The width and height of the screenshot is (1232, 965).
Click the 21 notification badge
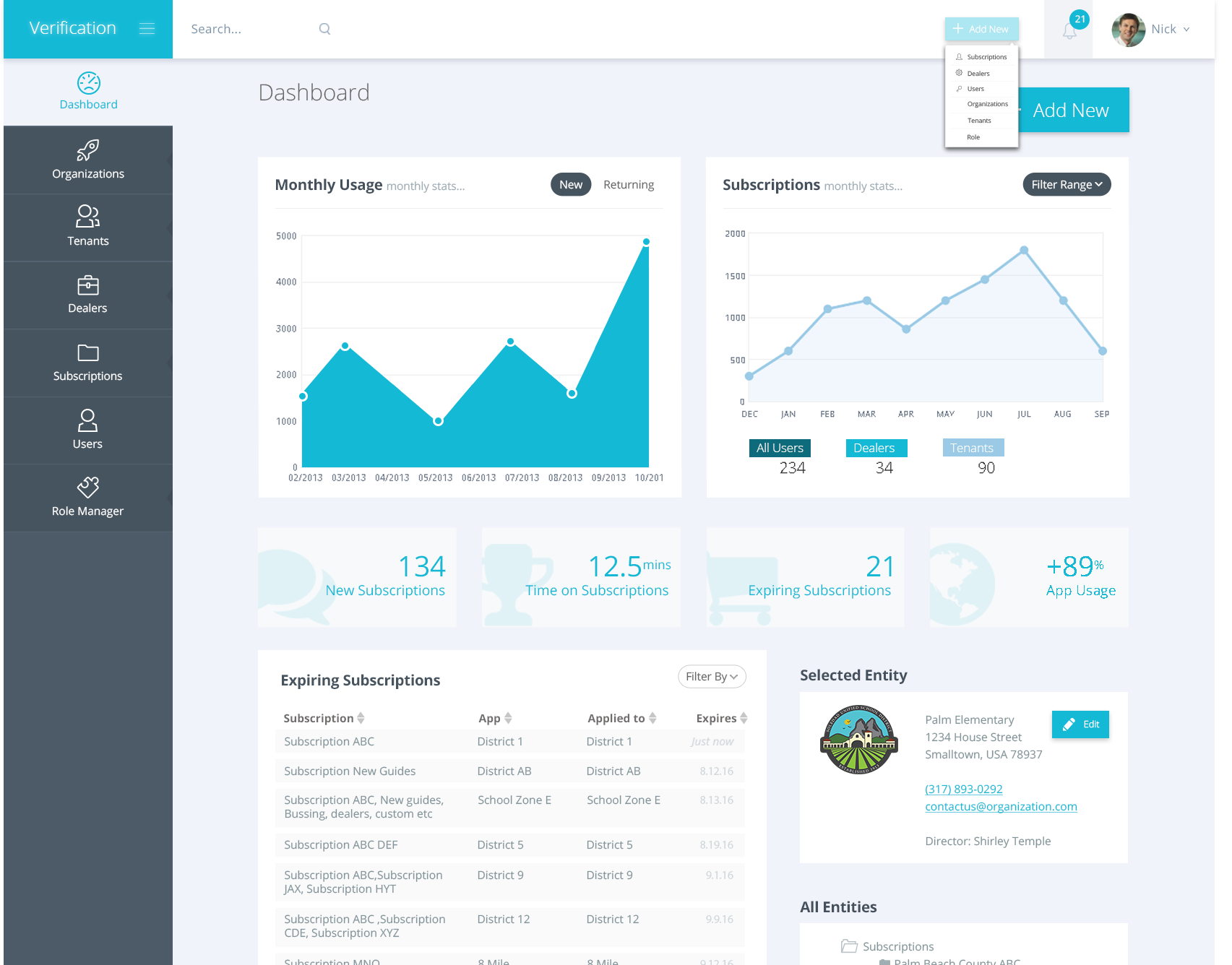(1080, 20)
